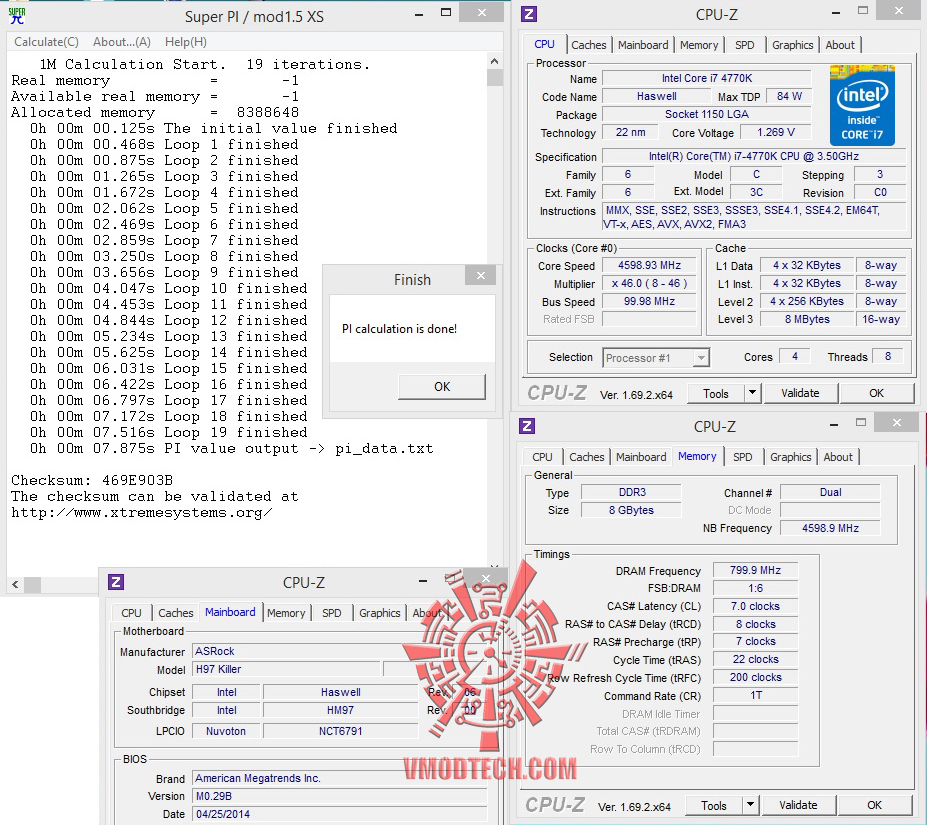The image size is (927, 825).
Task: Open Graphics tab in top CPU-Z window
Action: [x=792, y=45]
